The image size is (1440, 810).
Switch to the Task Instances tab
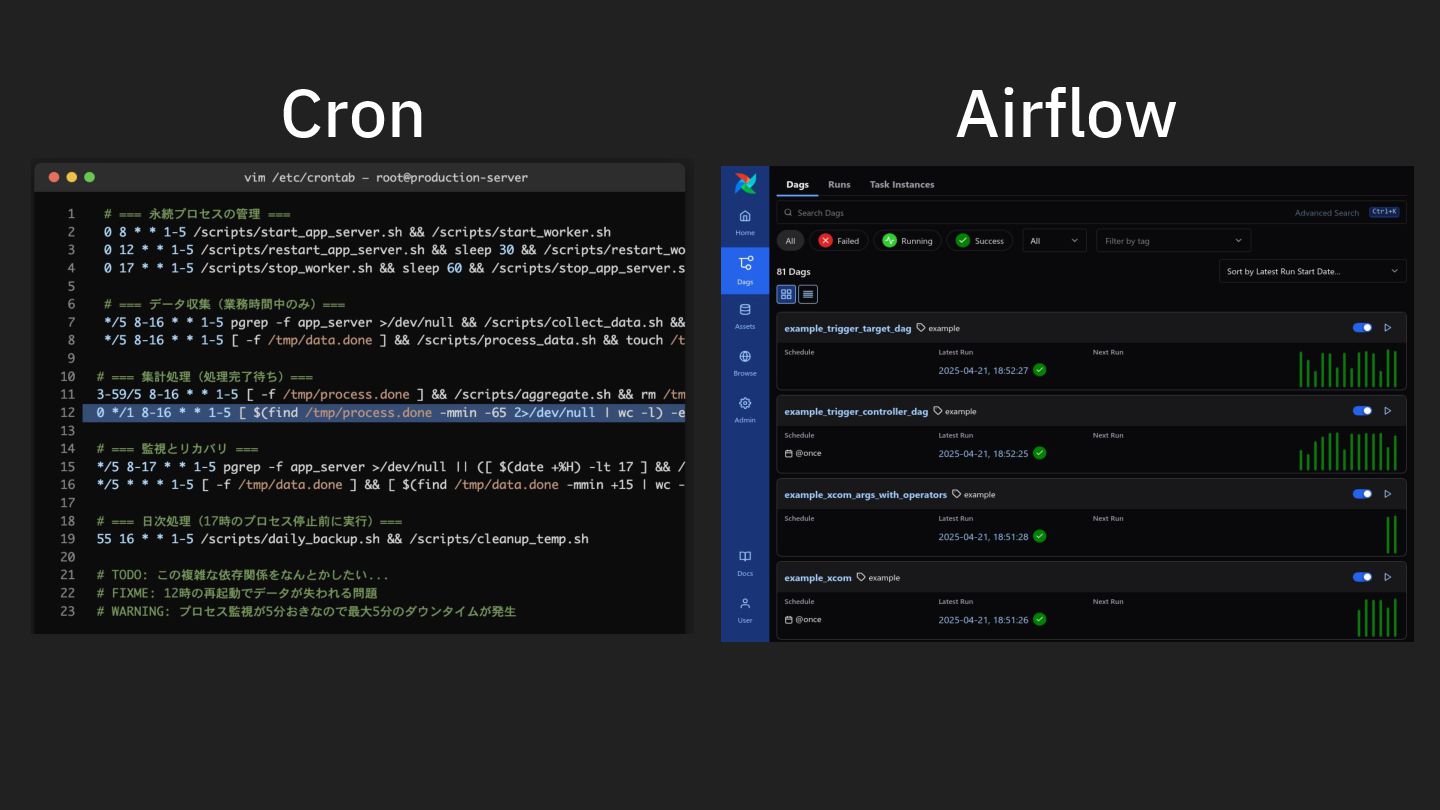pyautogui.click(x=902, y=184)
